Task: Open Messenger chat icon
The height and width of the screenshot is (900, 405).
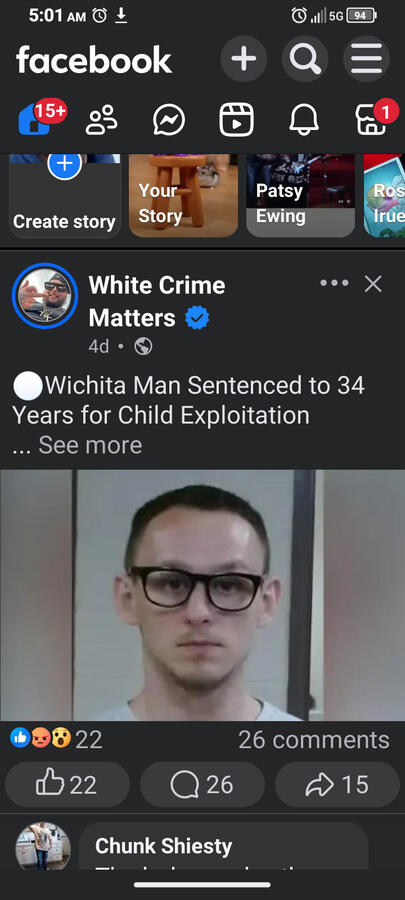Action: point(169,120)
